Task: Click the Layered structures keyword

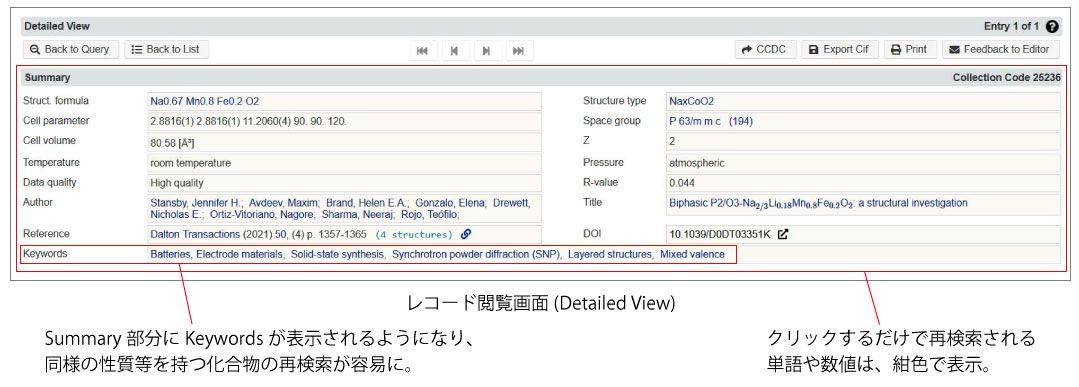Action: (610, 255)
